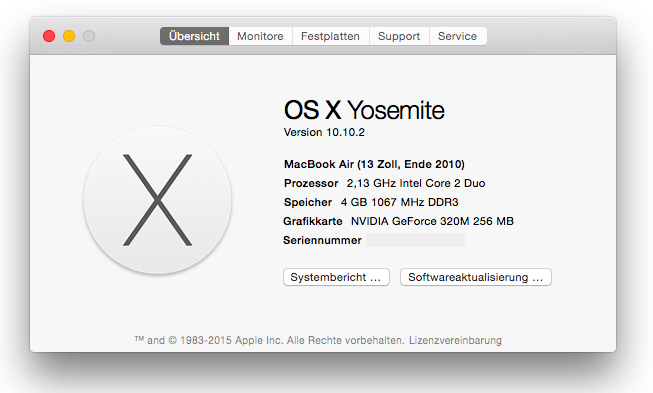Click the blanked Seriennummer value field

click(416, 240)
